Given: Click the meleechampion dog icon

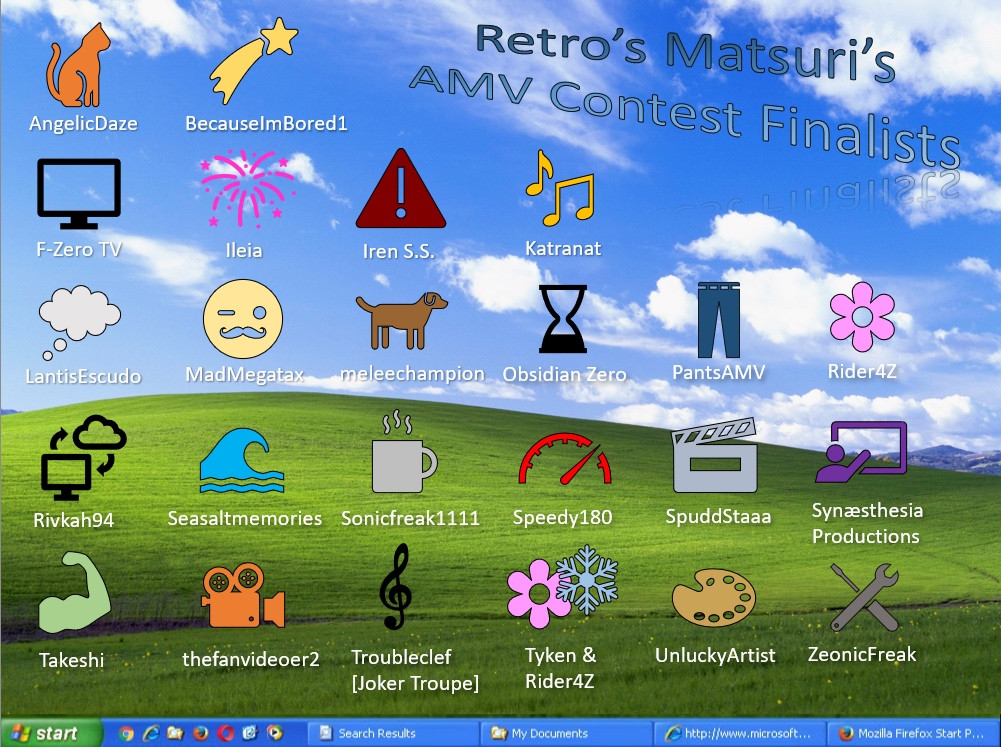Looking at the screenshot, I should pyautogui.click(x=402, y=321).
